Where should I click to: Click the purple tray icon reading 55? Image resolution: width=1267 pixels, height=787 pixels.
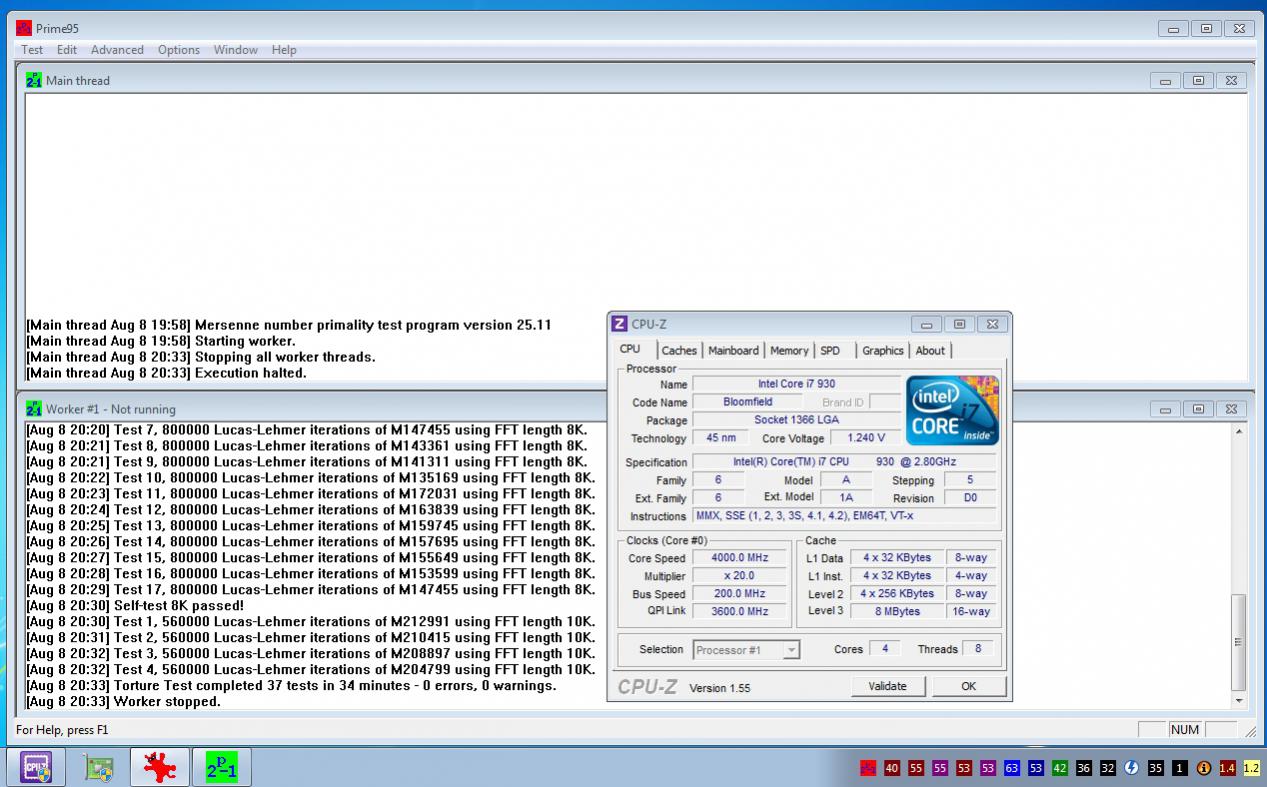tap(940, 768)
